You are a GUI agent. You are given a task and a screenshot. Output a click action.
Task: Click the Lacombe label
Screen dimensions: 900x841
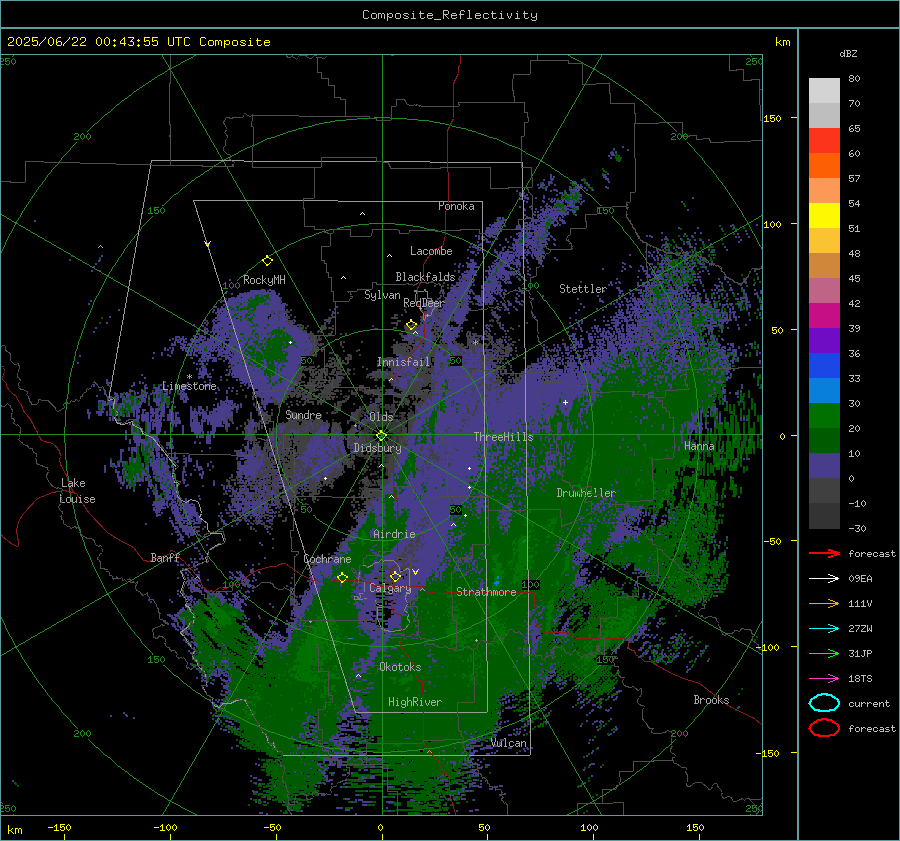coord(431,251)
